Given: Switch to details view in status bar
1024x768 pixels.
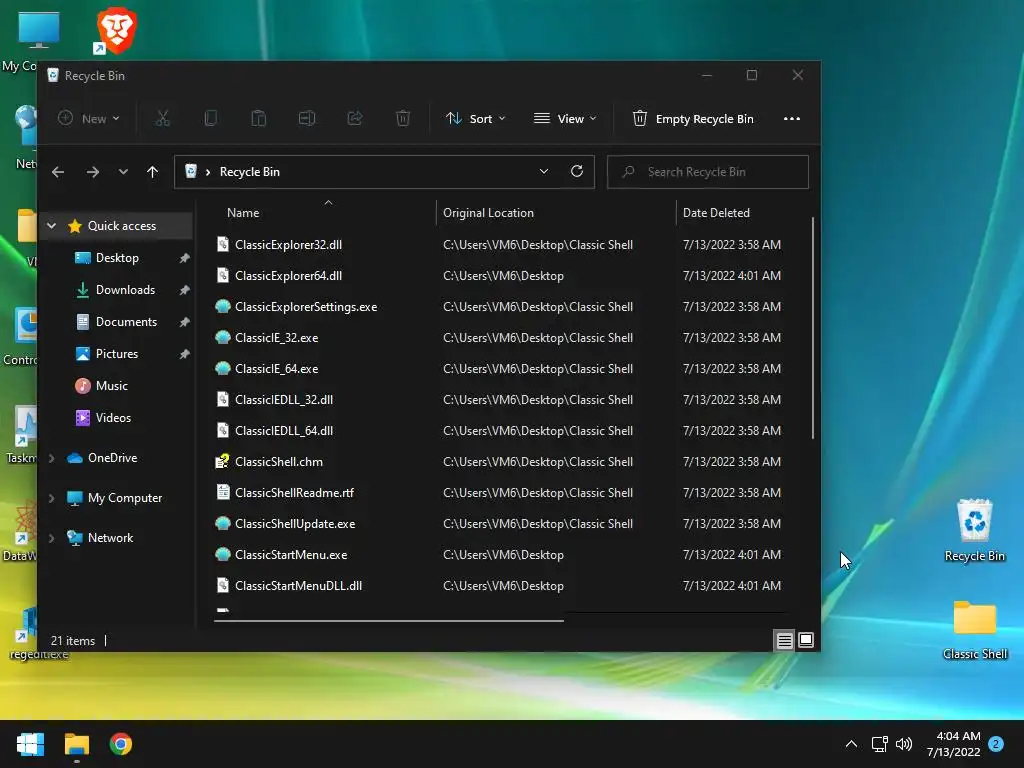Looking at the screenshot, I should pyautogui.click(x=784, y=641).
